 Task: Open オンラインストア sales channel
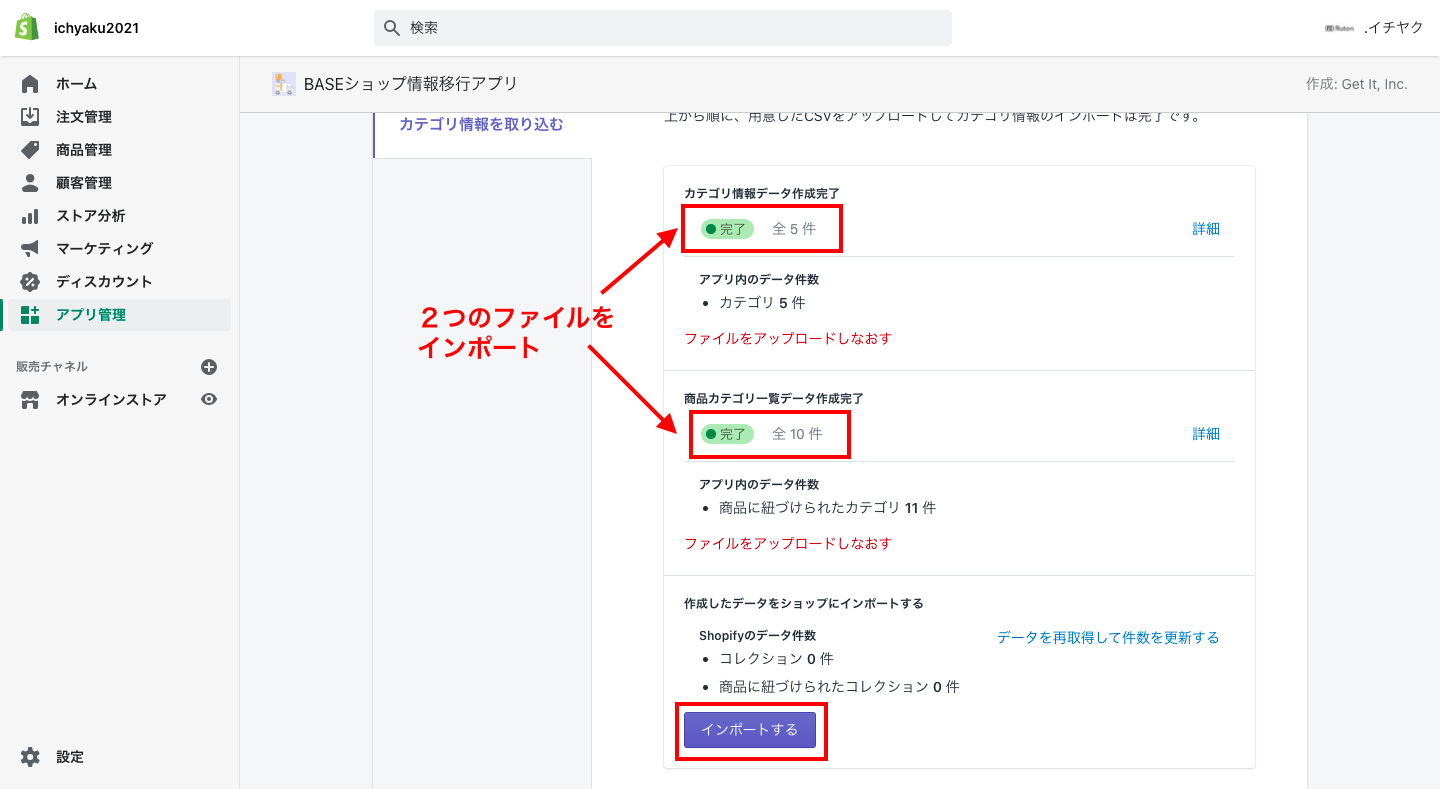point(111,400)
